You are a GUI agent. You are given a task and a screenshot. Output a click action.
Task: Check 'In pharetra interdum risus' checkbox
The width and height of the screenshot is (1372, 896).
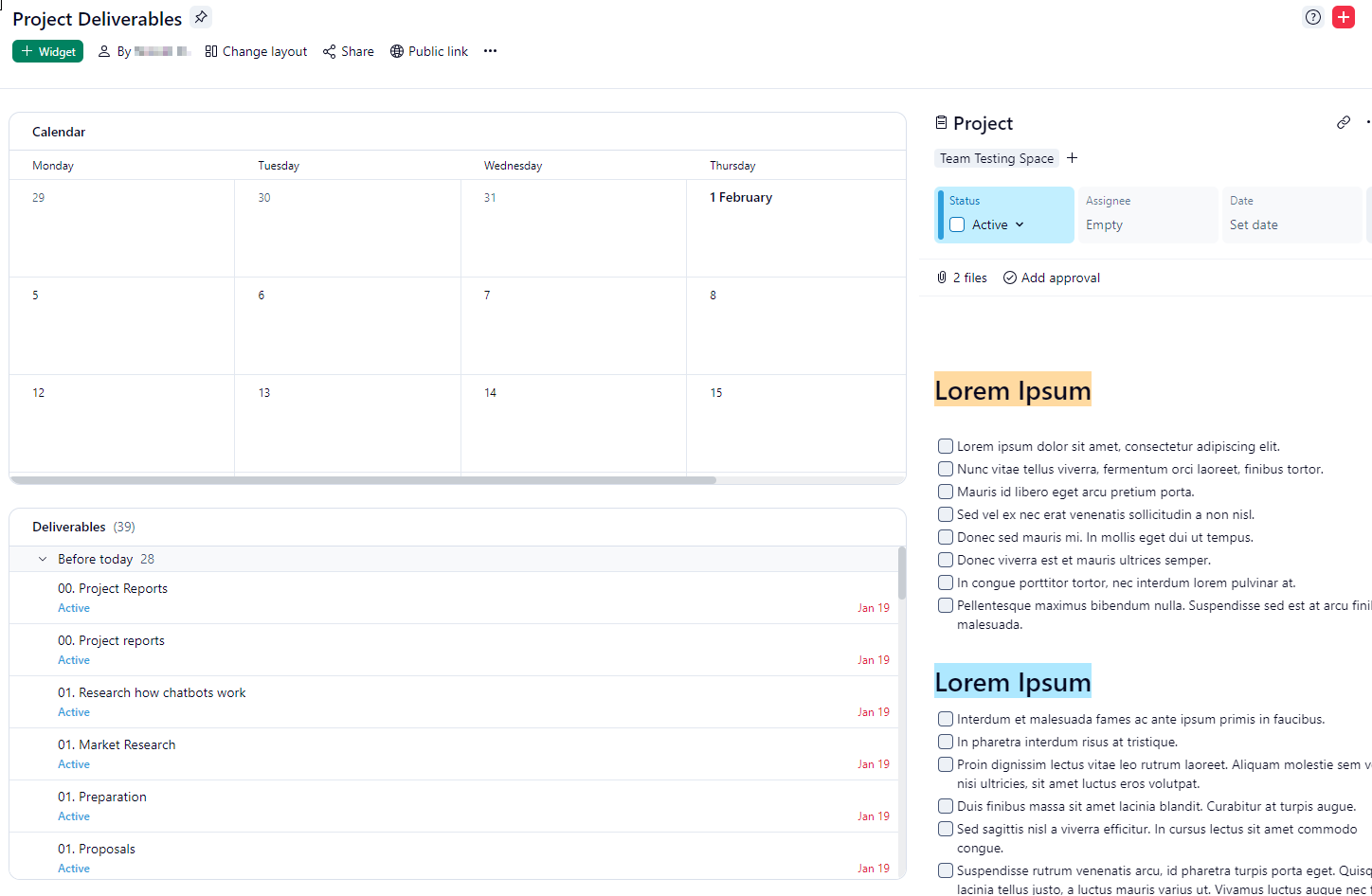pyautogui.click(x=946, y=742)
